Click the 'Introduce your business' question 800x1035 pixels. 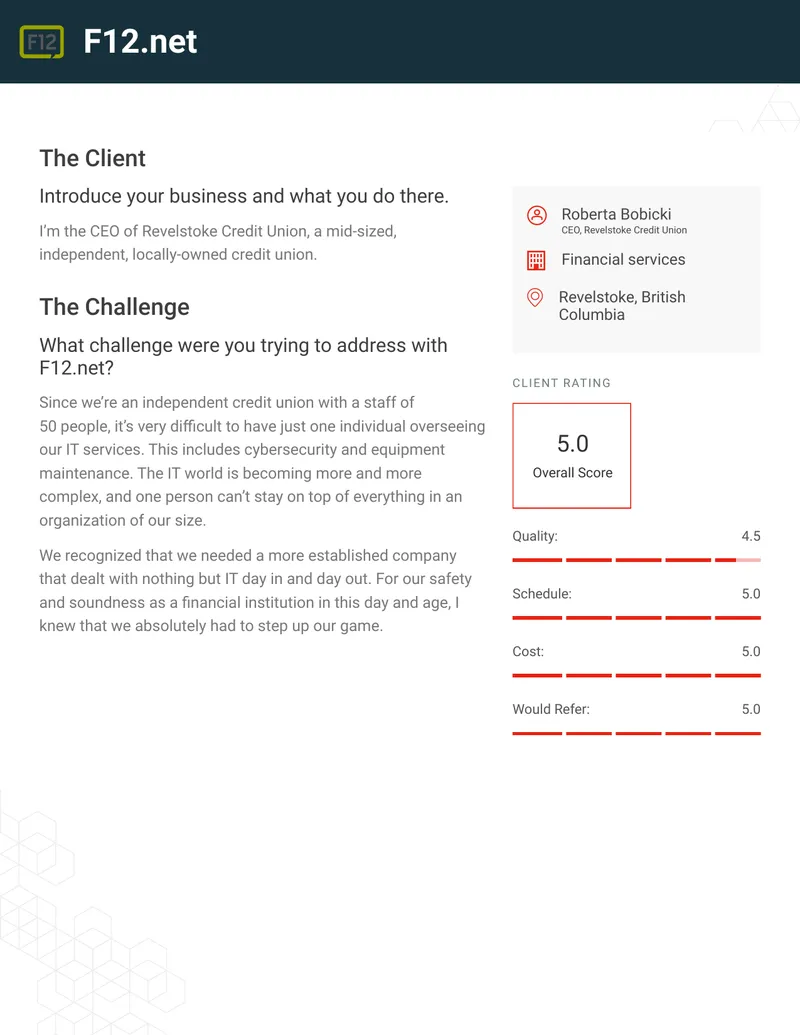coord(244,196)
